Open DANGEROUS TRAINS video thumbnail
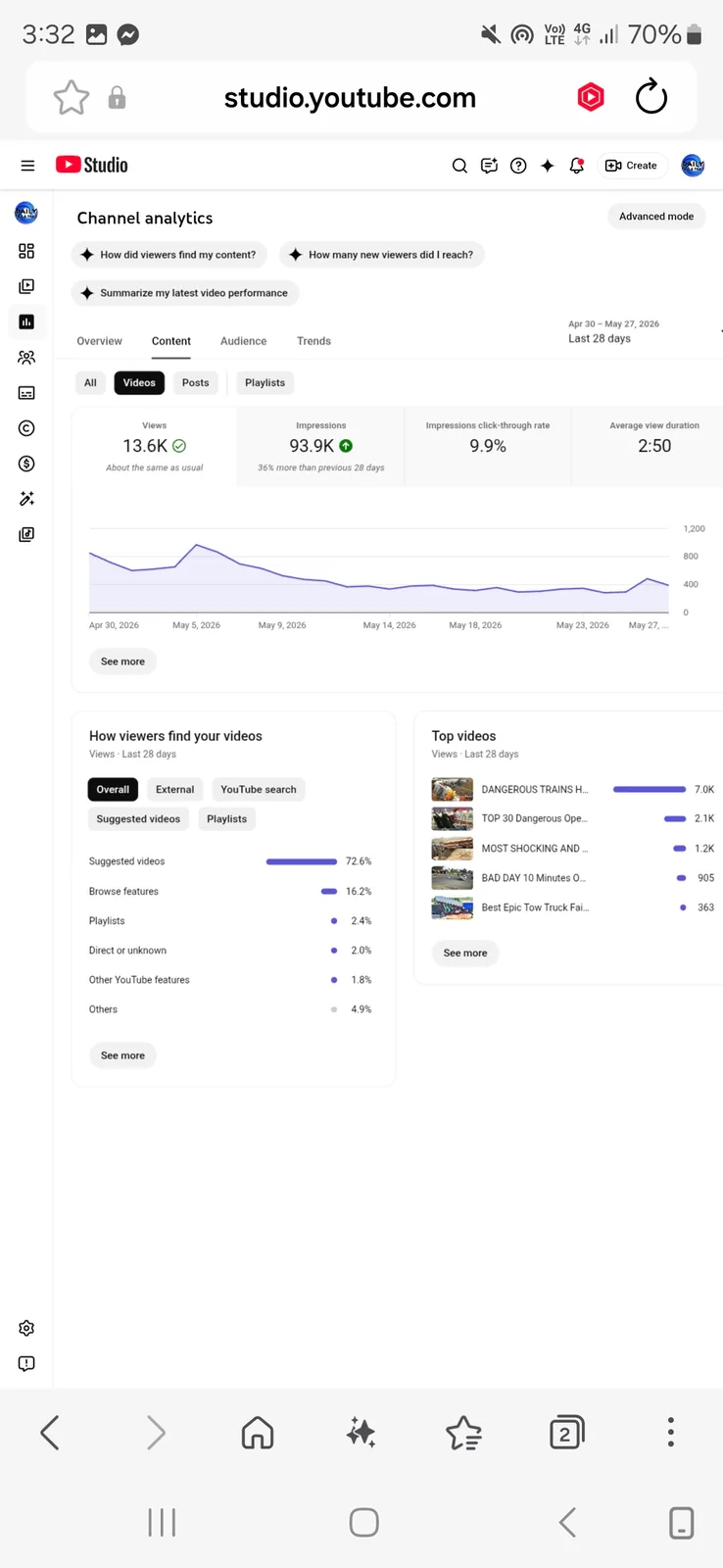This screenshot has width=723, height=1568. point(453,790)
